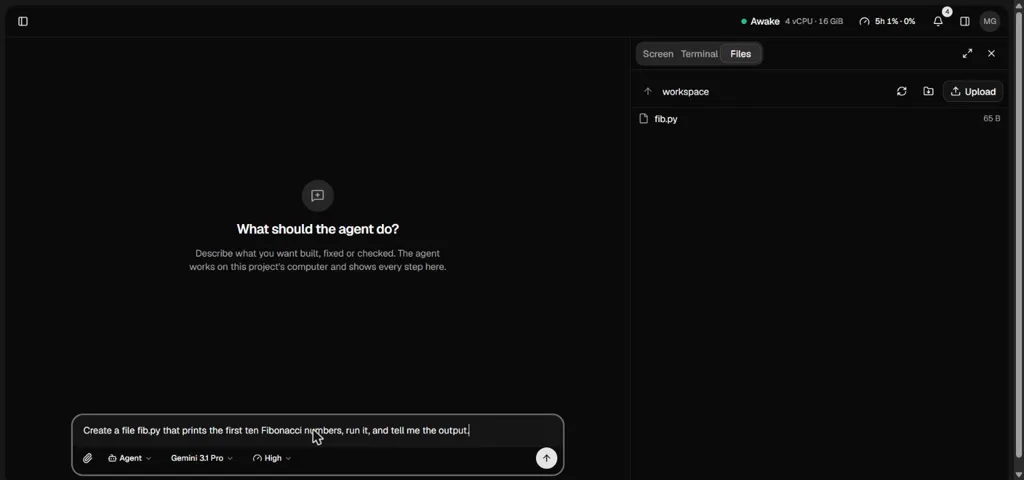The height and width of the screenshot is (480, 1024).
Task: Click the Awake machine status indicator
Action: [x=760, y=22]
